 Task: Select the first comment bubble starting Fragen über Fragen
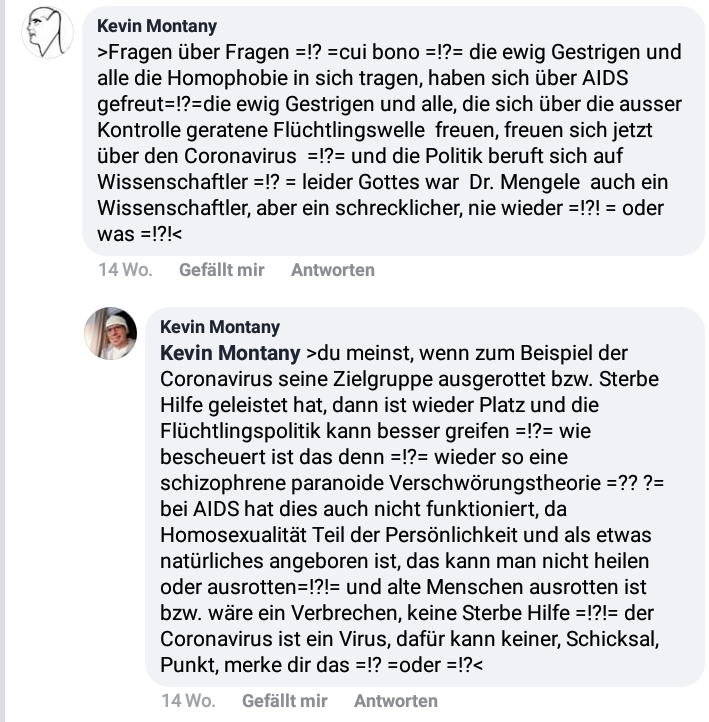[393, 131]
